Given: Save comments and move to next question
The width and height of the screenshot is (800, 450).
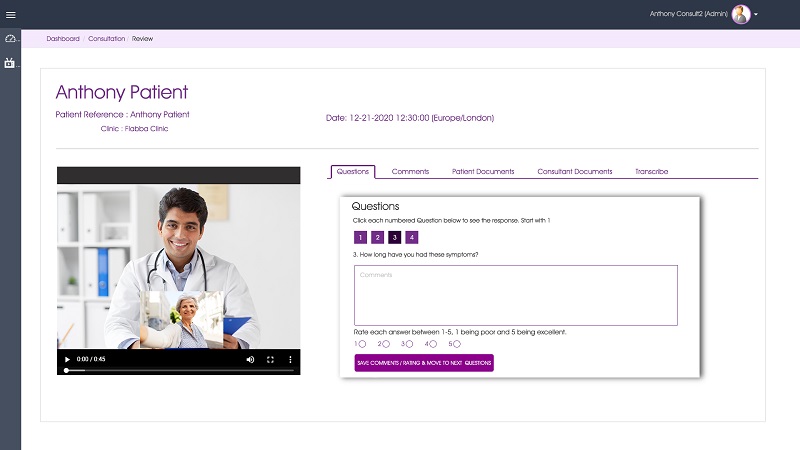Looking at the screenshot, I should coord(424,363).
